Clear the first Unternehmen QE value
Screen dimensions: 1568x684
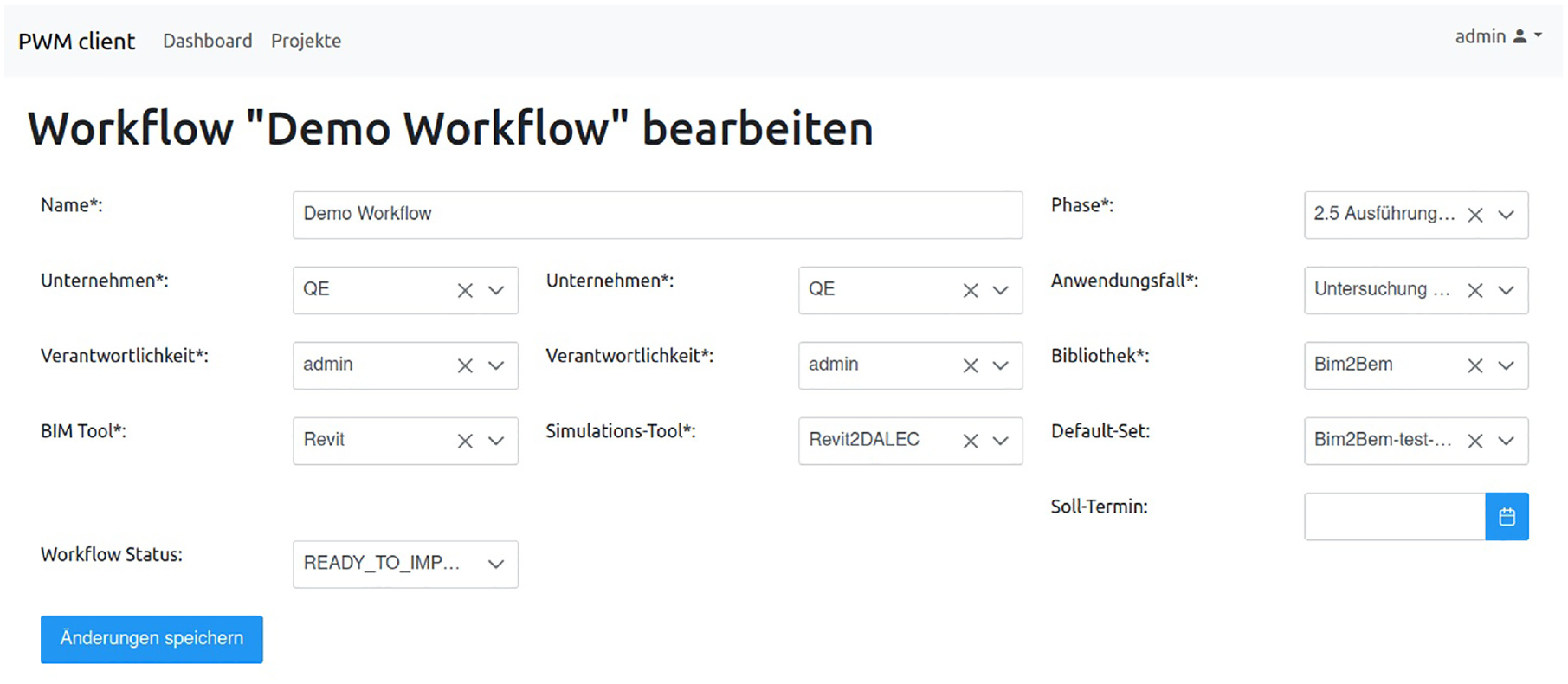[465, 291]
